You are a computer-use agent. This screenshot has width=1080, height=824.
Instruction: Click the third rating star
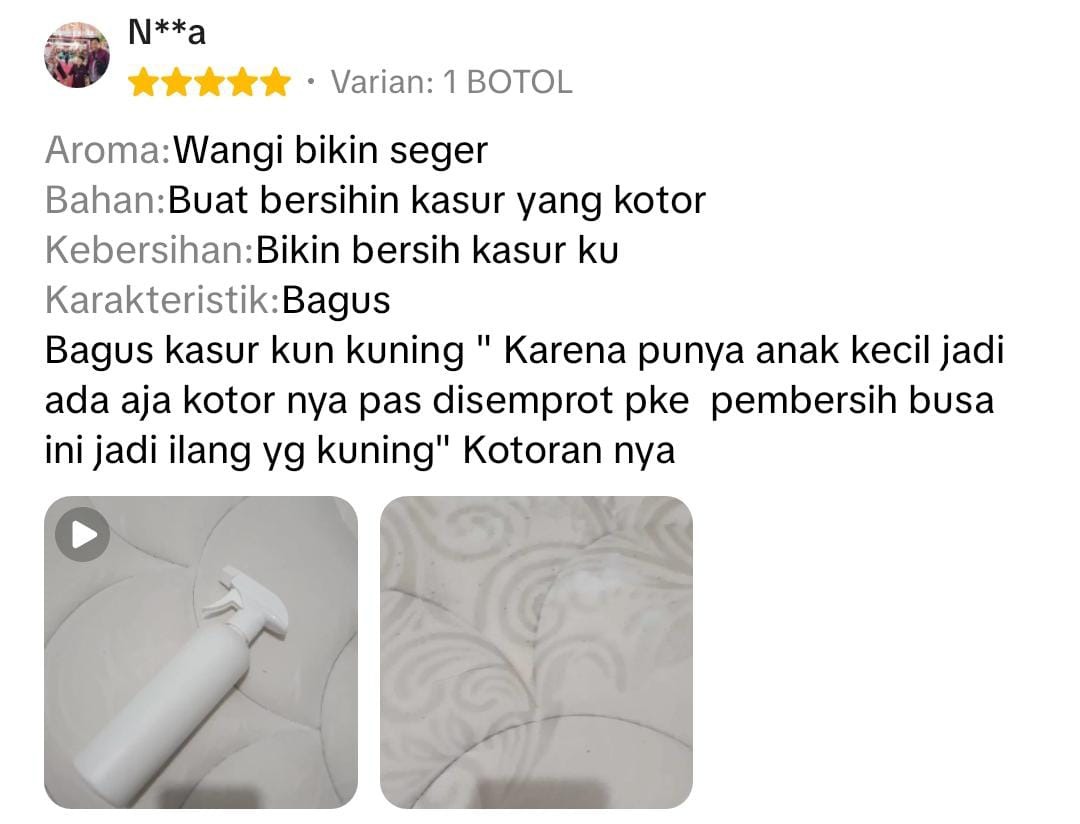point(209,82)
